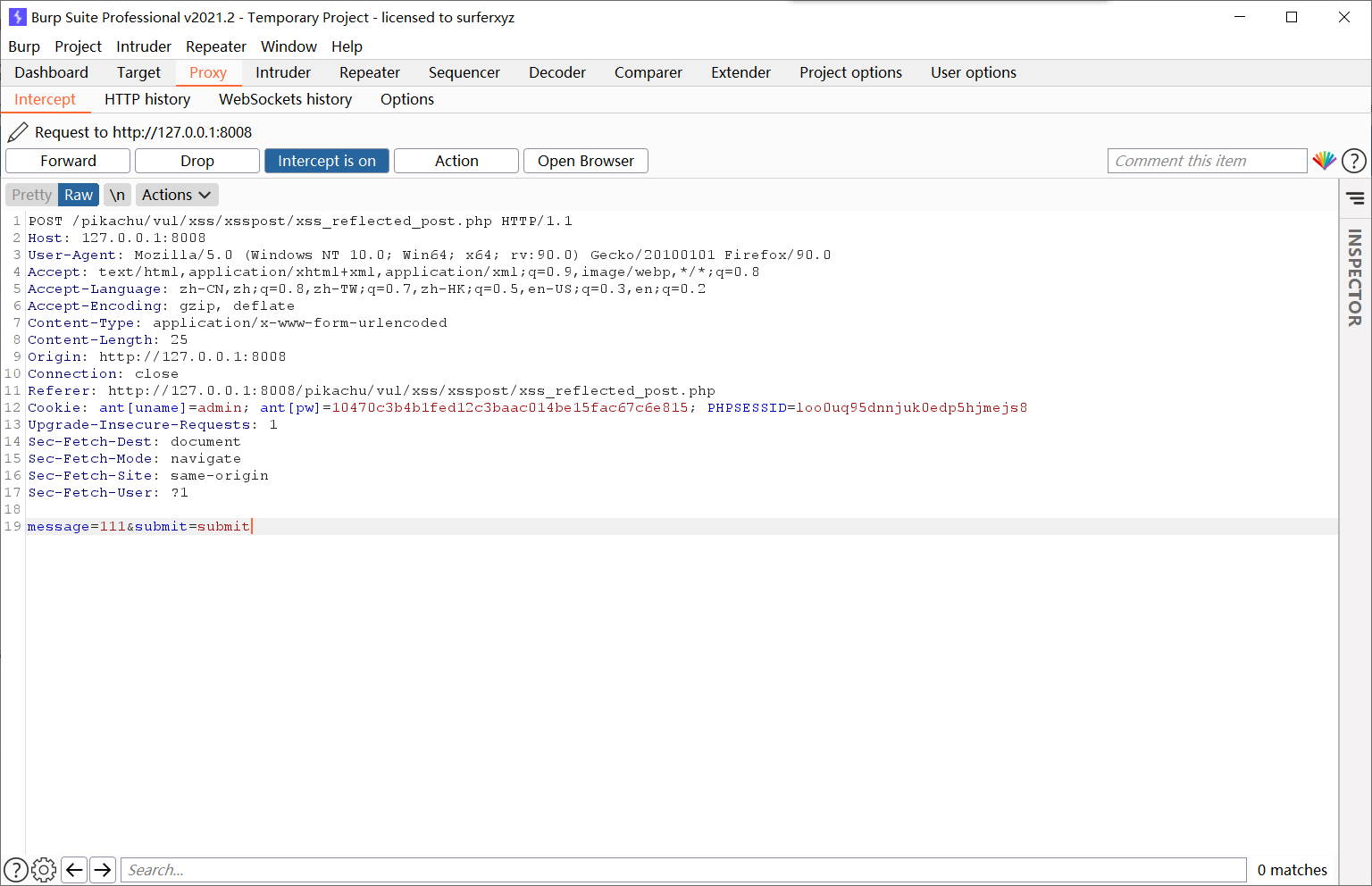Switch the message view to Raw
Image resolution: width=1372 pixels, height=886 pixels.
[79, 194]
